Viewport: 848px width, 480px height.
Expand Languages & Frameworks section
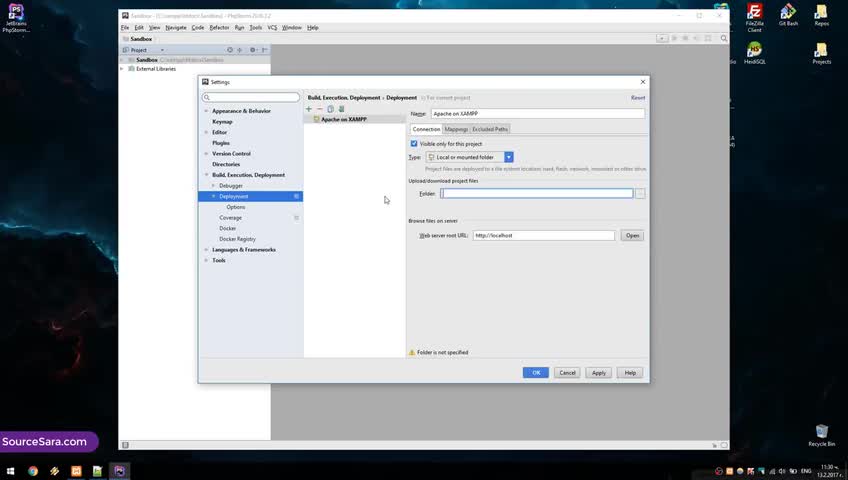click(x=206, y=250)
